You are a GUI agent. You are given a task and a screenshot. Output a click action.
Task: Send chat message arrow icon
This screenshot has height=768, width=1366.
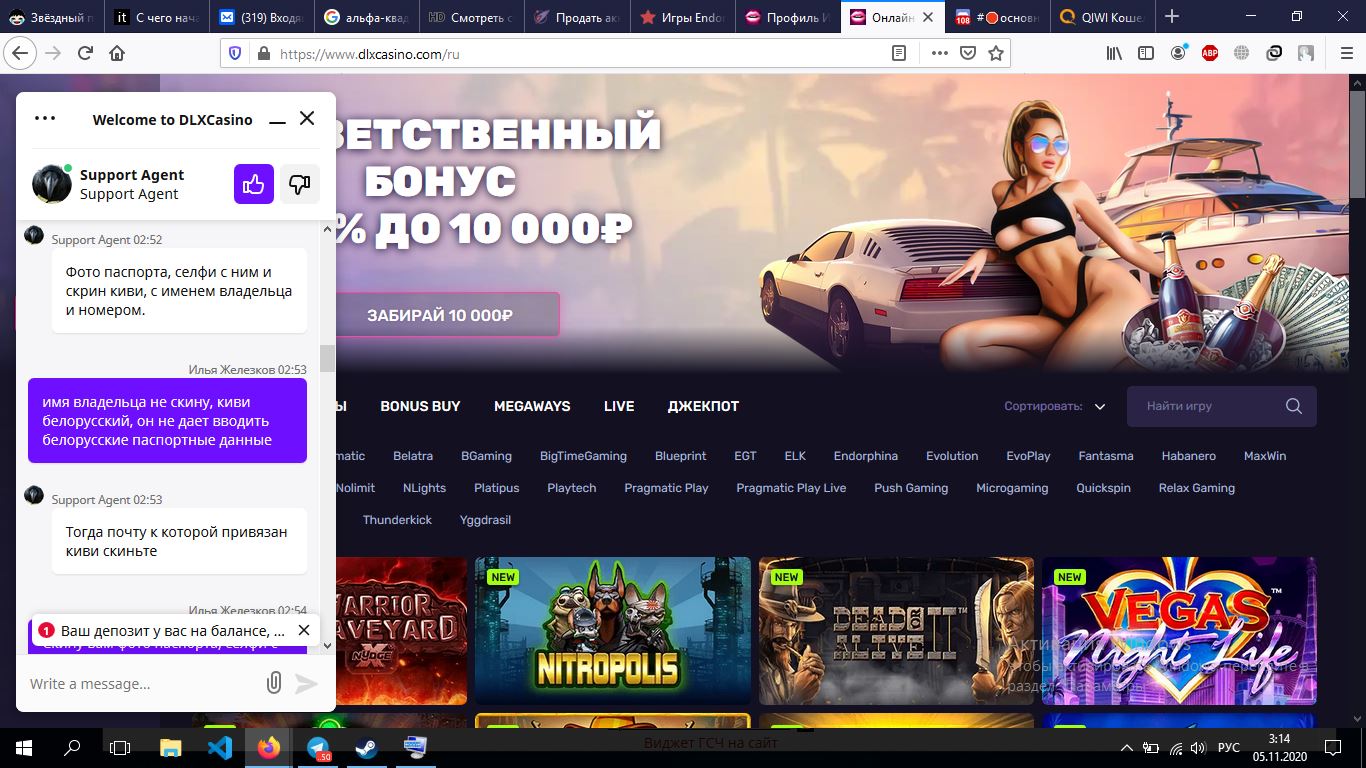click(306, 683)
